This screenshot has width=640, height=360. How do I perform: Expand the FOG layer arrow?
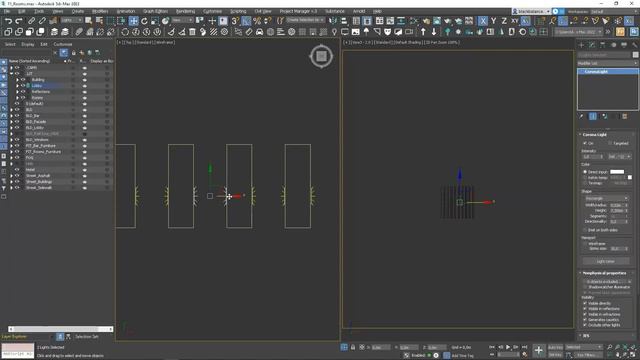pos(11,158)
